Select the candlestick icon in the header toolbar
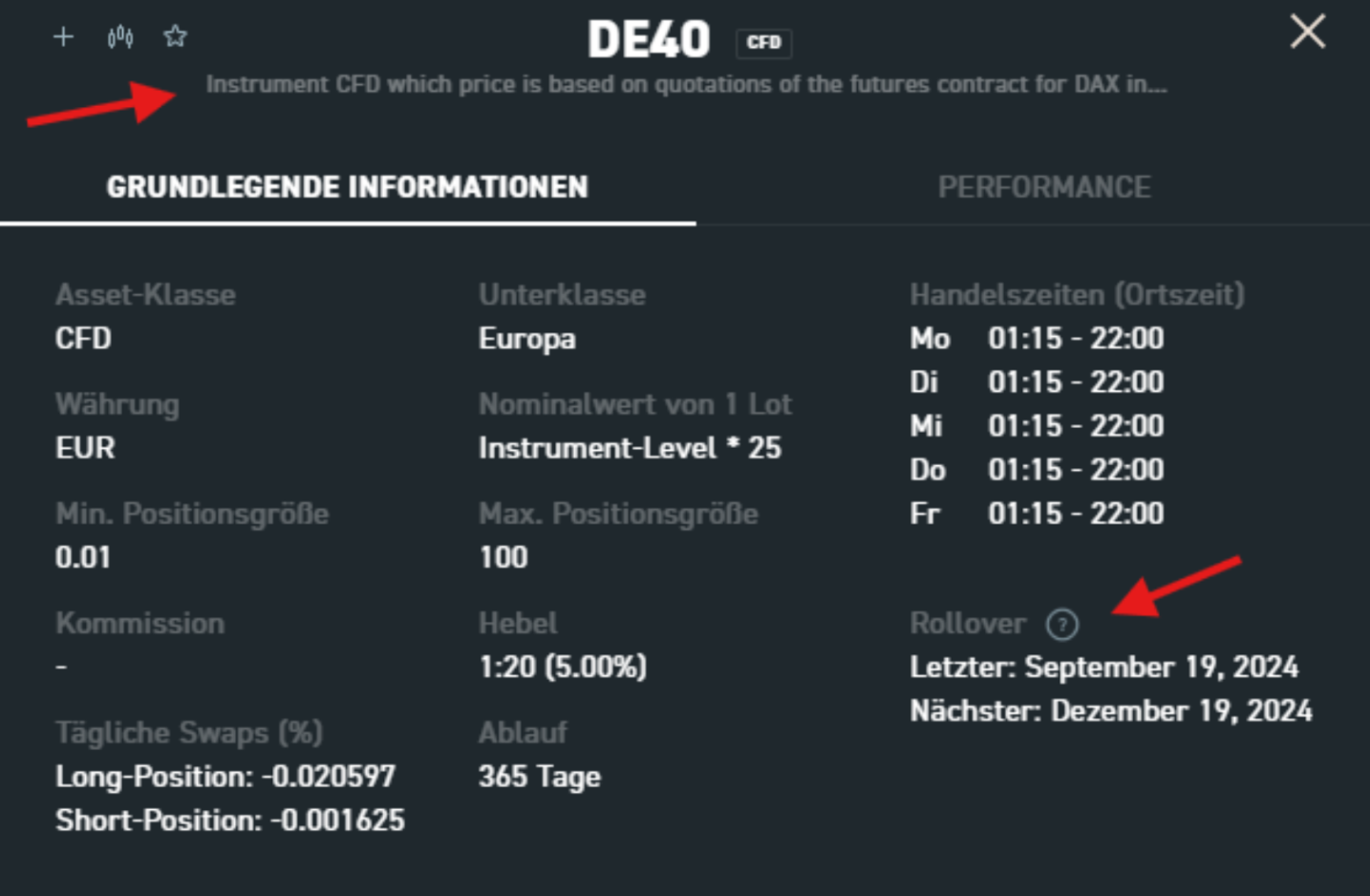Viewport: 1370px width, 896px height. tap(118, 36)
